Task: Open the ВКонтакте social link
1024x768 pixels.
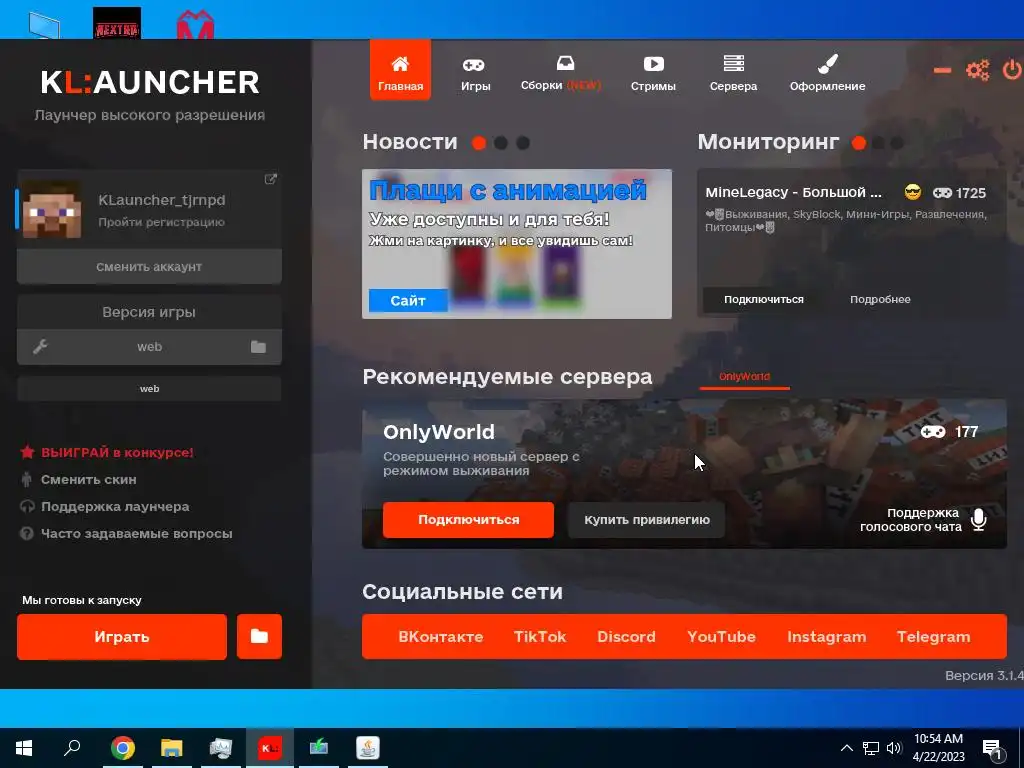Action: click(x=441, y=637)
